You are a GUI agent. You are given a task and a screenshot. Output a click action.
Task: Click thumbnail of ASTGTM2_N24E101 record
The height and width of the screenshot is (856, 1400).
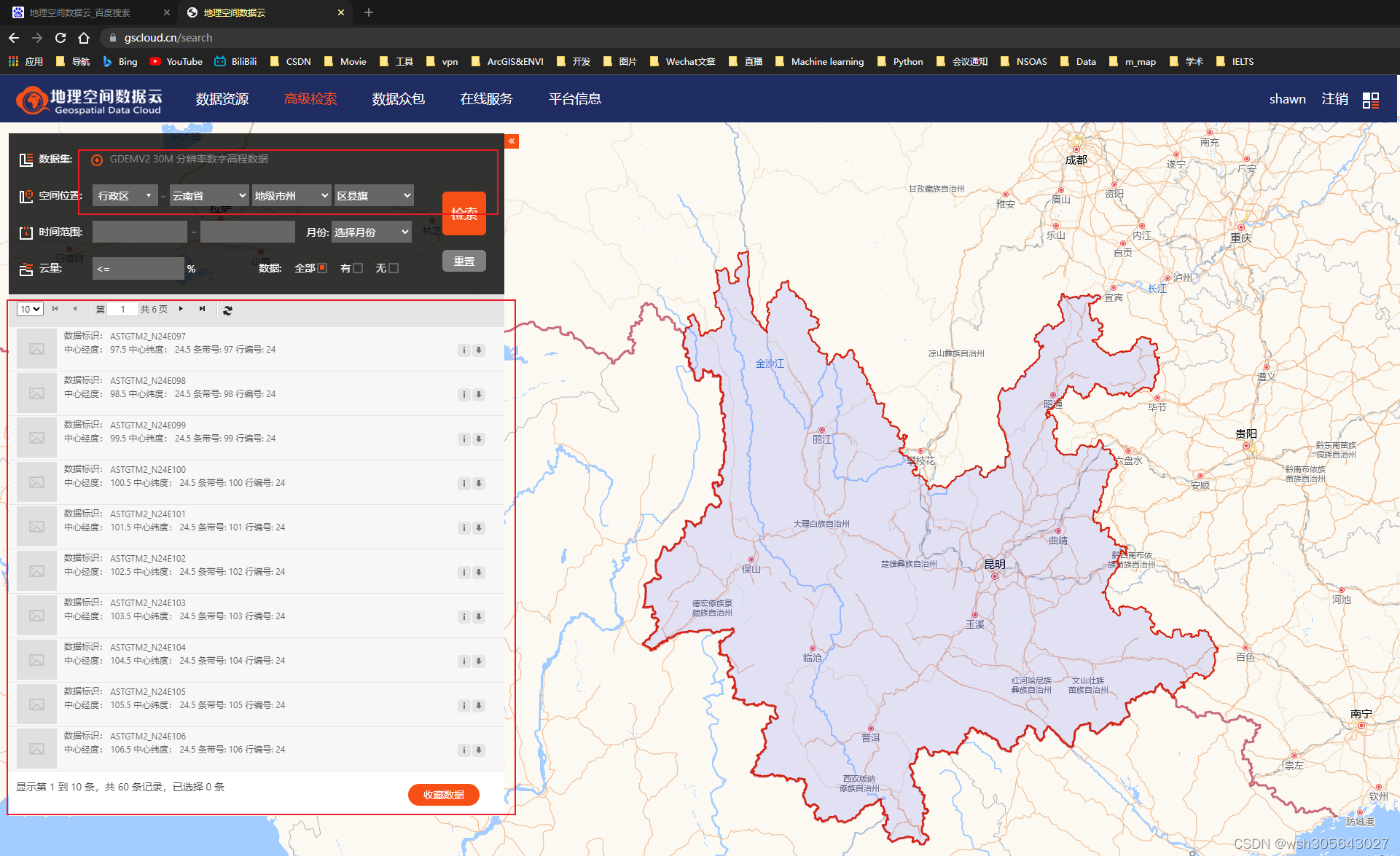click(x=36, y=527)
